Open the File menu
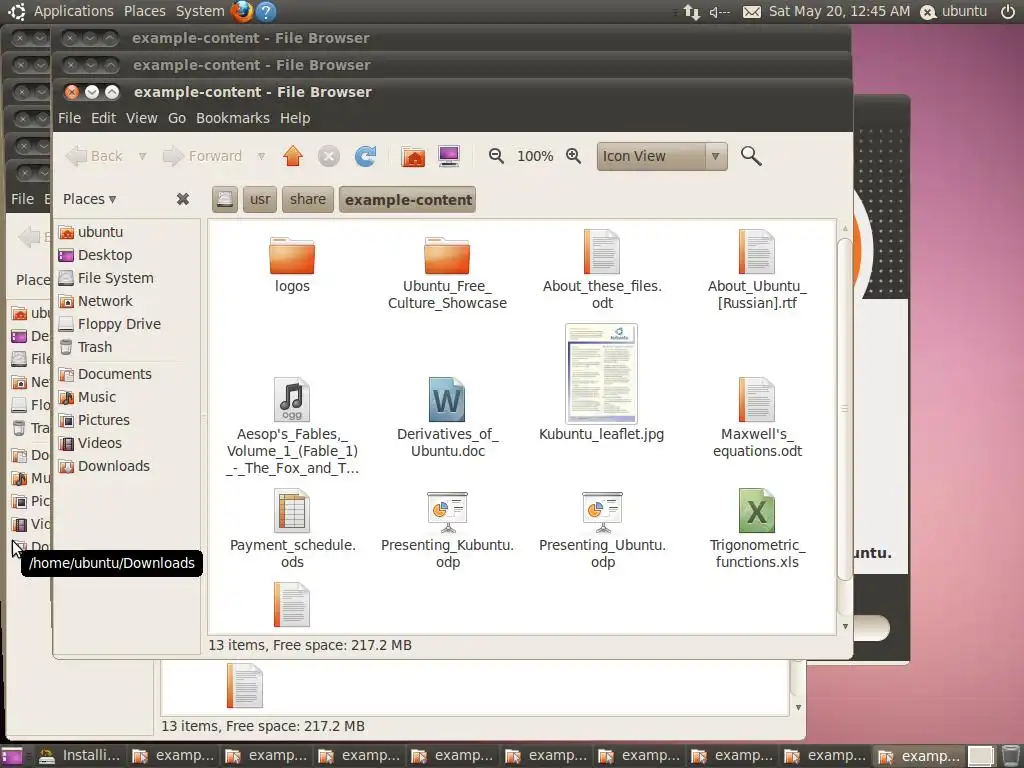This screenshot has height=768, width=1024. [69, 118]
